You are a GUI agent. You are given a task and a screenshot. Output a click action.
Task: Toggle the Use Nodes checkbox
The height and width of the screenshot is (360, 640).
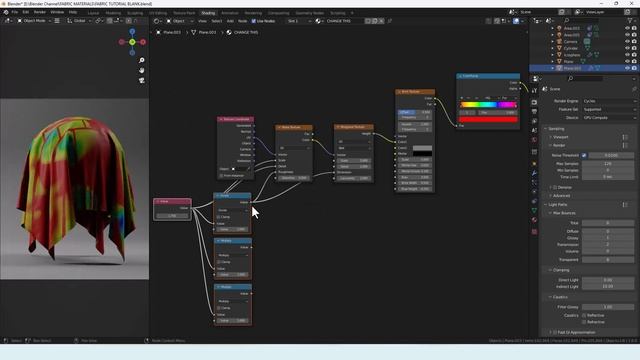click(x=253, y=21)
